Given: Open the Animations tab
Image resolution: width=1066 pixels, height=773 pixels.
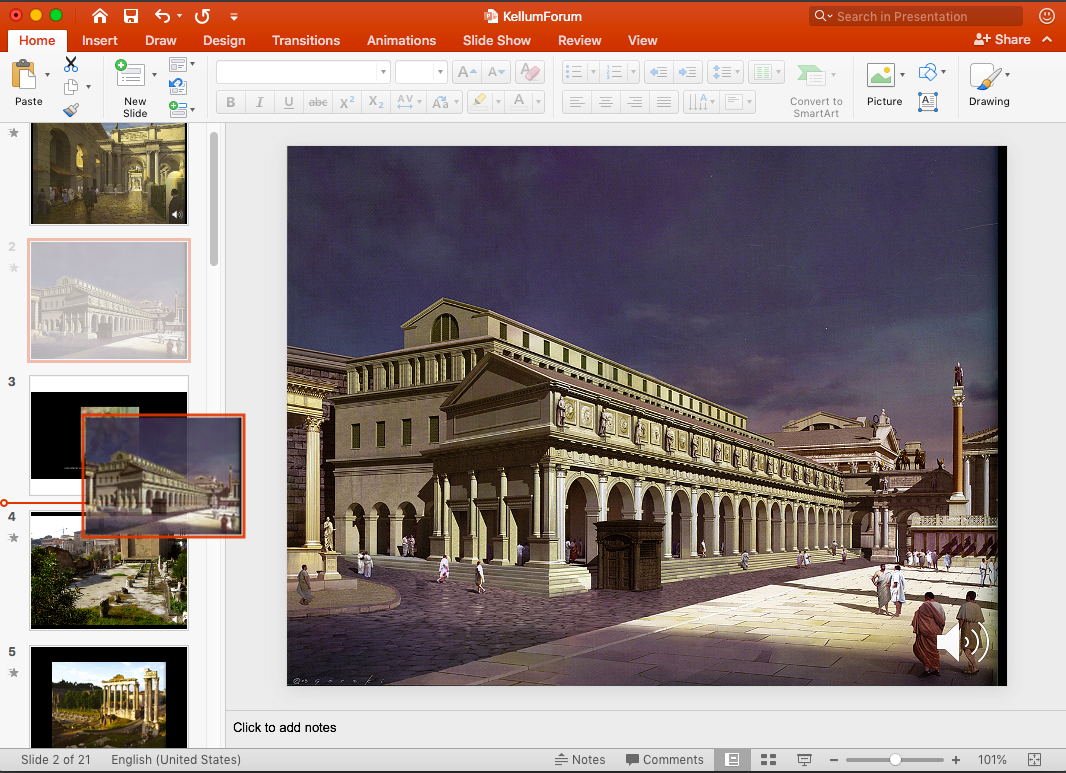Looking at the screenshot, I should [401, 40].
